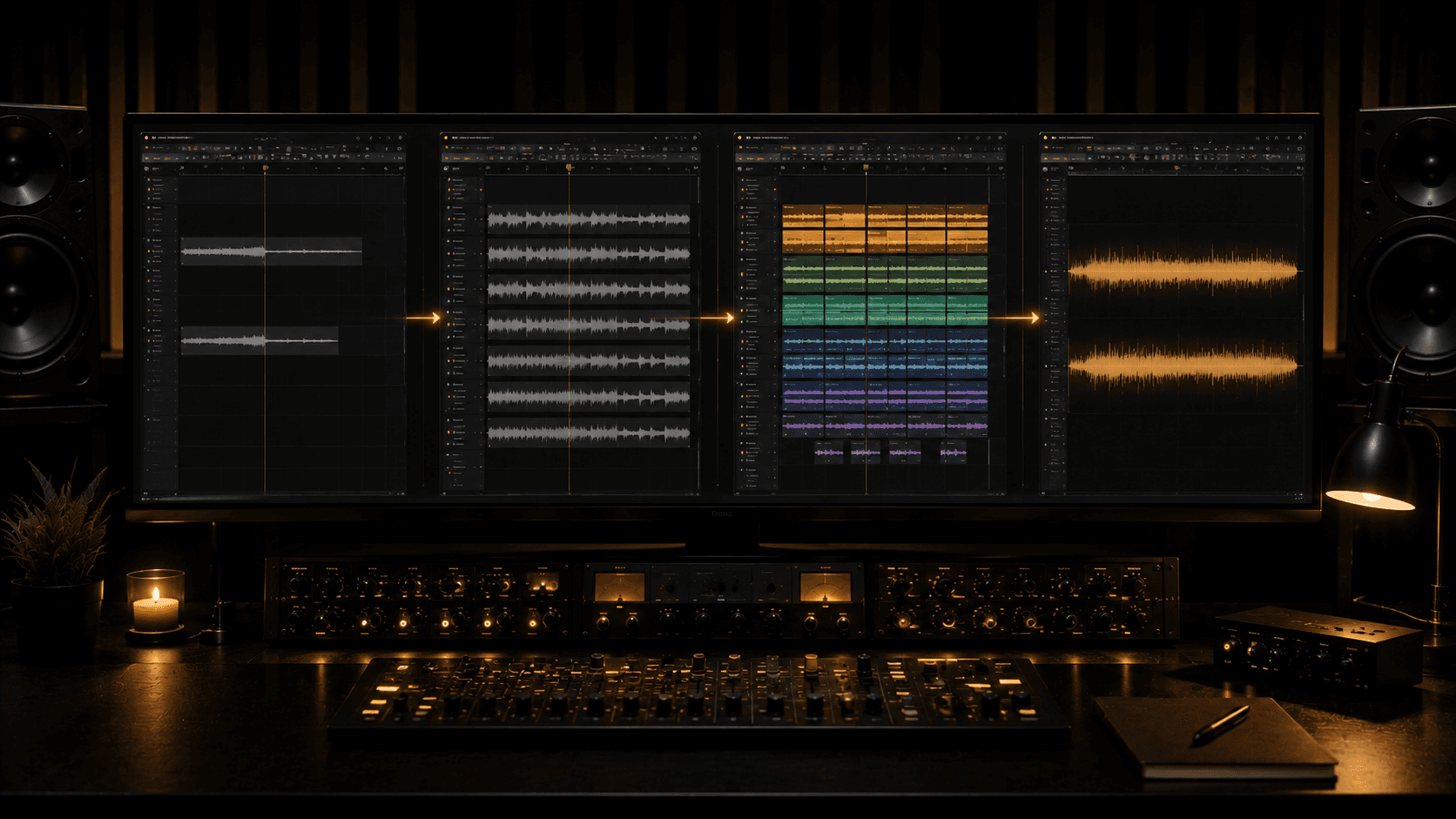Click playhead marker in leftmost window ruler
Screen dimensions: 1456x819
[x=266, y=168]
